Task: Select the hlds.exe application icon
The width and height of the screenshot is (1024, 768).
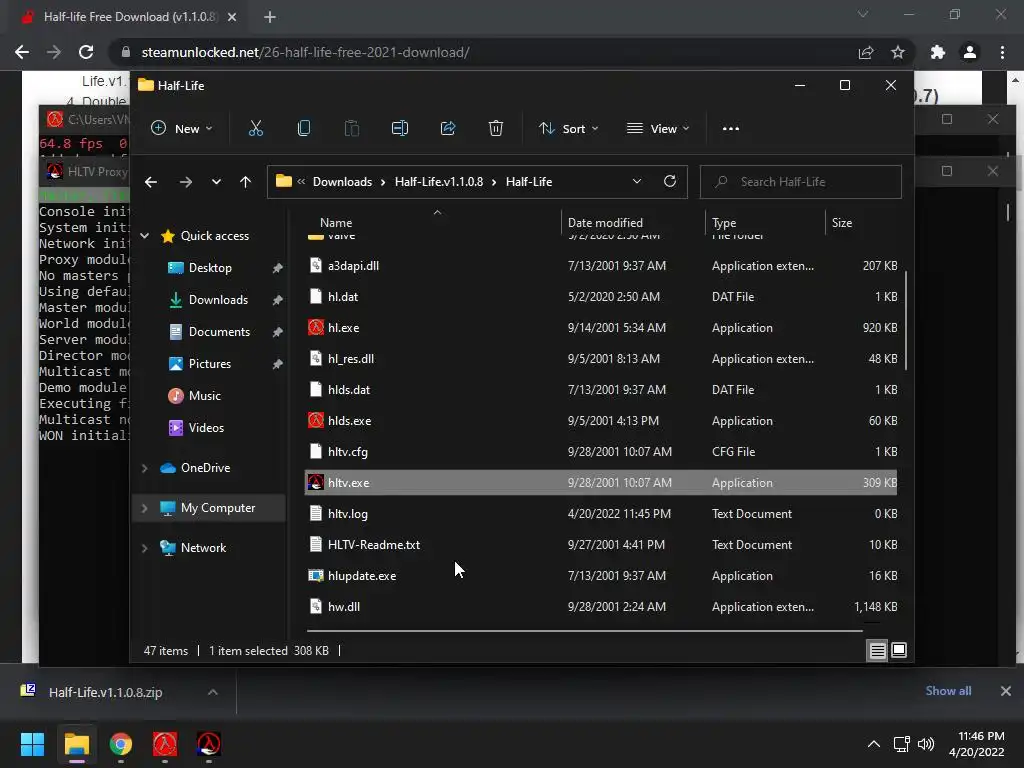Action: click(315, 421)
